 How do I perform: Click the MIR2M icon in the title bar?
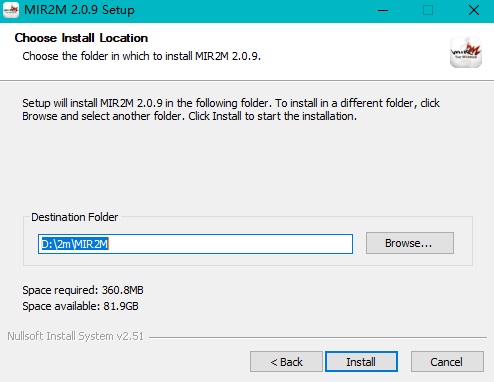click(11, 10)
